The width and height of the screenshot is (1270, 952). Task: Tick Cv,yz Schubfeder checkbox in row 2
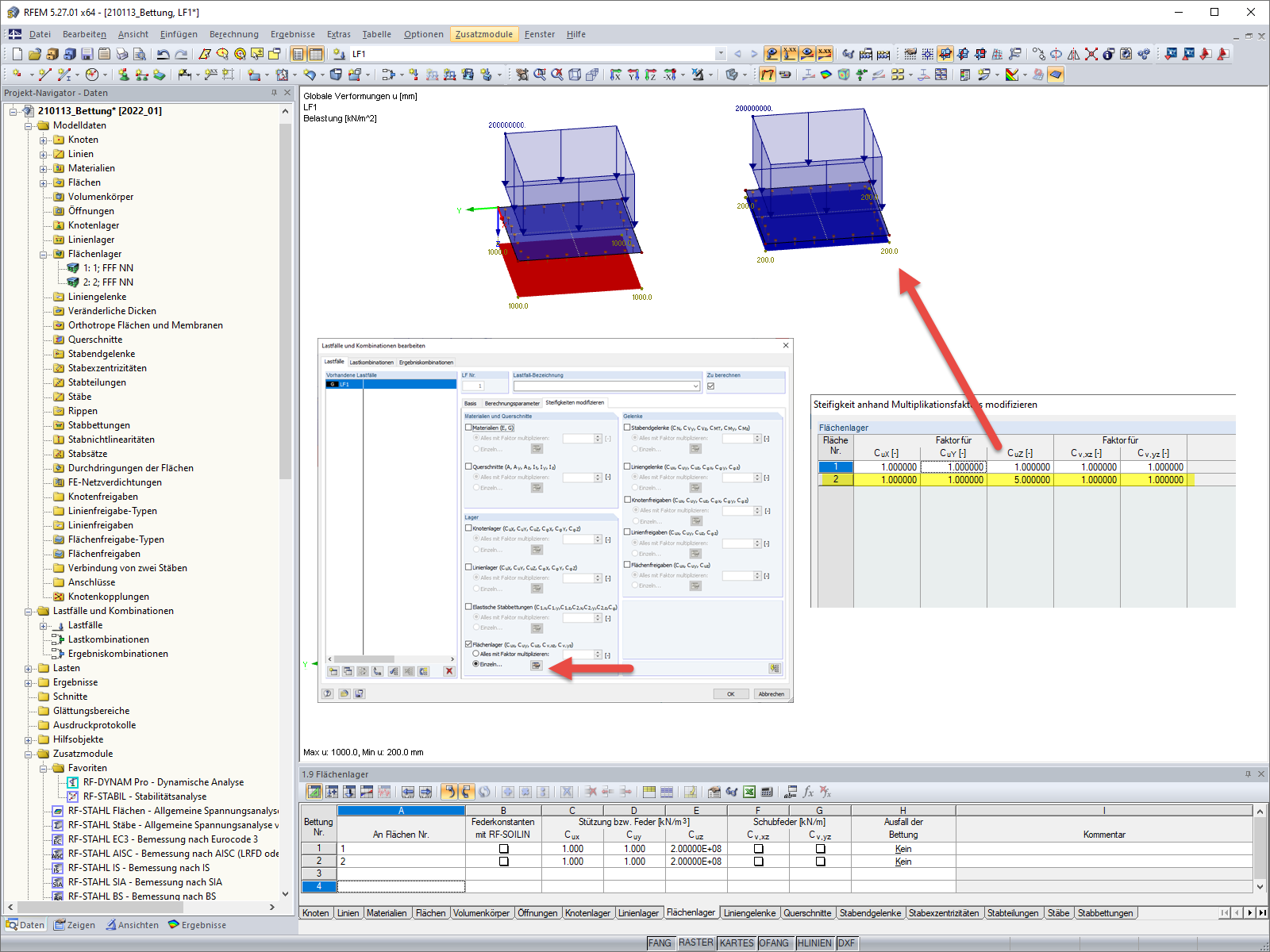tap(820, 862)
